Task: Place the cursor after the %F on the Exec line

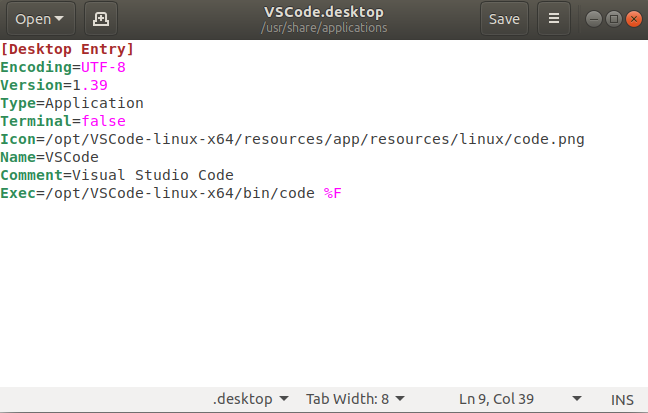Action: coord(342,193)
